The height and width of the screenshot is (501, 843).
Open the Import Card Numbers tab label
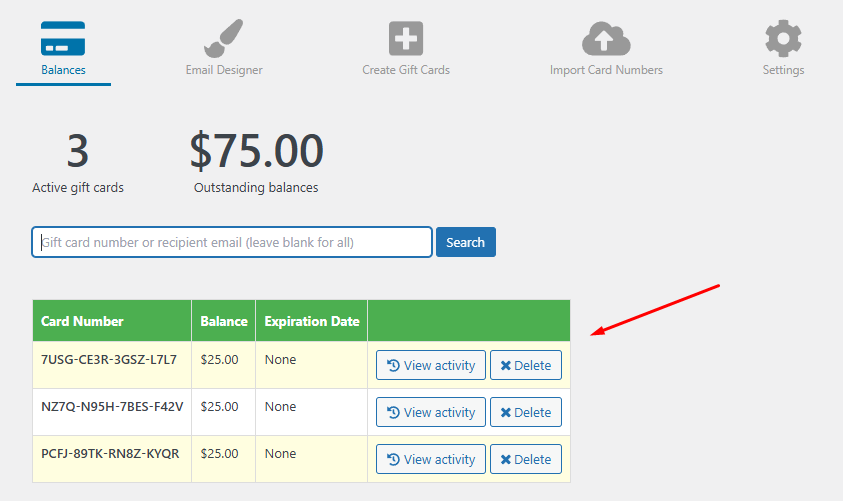point(606,70)
